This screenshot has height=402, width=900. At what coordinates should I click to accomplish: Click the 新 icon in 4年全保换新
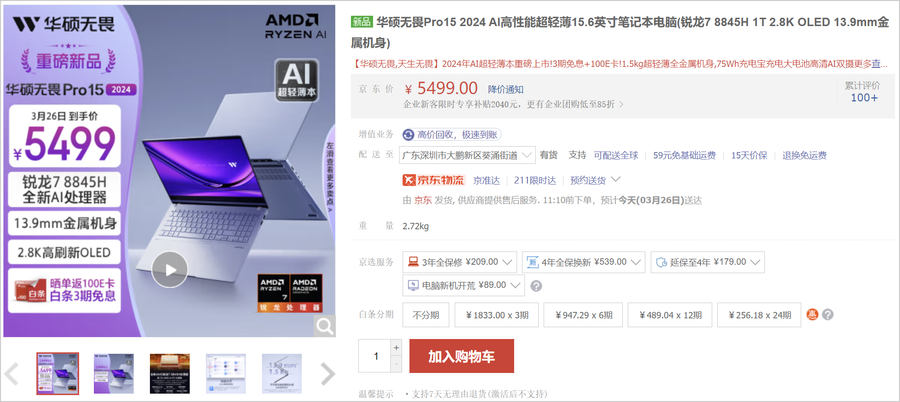(x=532, y=262)
